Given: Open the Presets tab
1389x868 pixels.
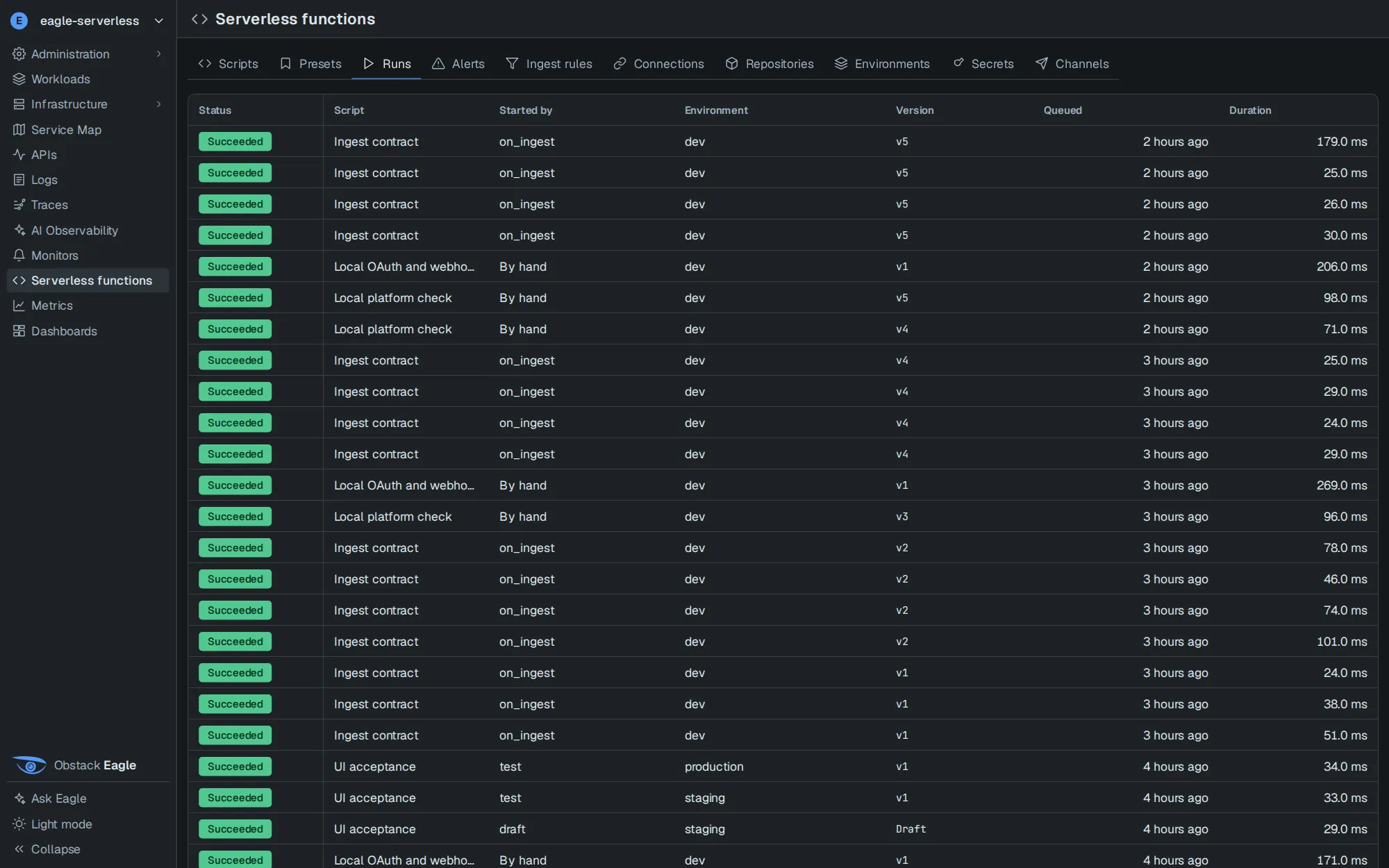Looking at the screenshot, I should pyautogui.click(x=310, y=64).
